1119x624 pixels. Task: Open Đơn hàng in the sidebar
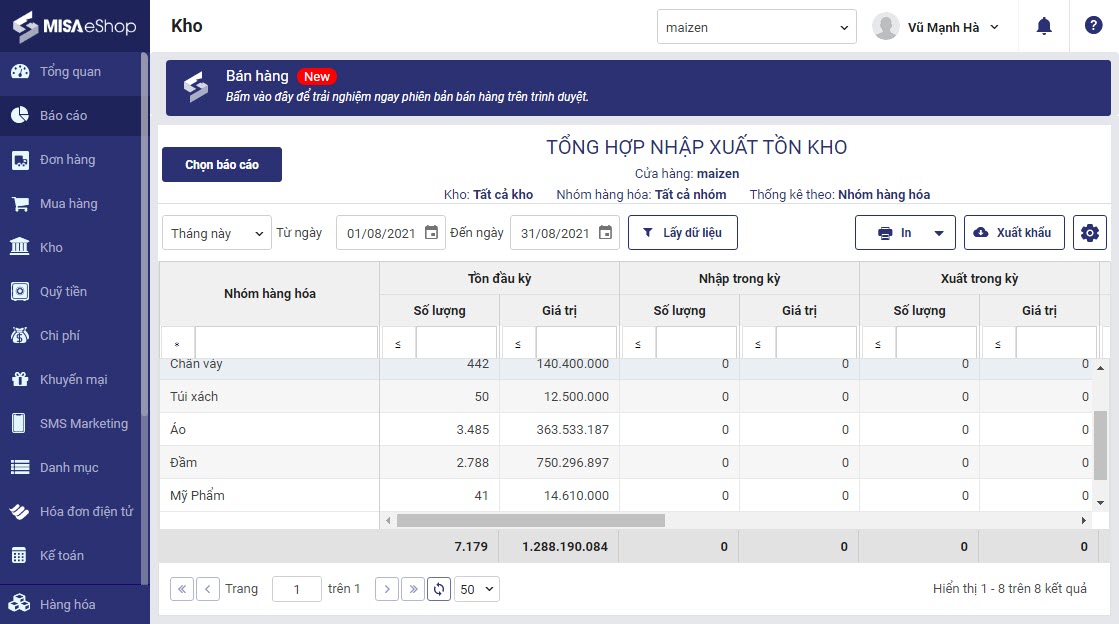tap(68, 160)
